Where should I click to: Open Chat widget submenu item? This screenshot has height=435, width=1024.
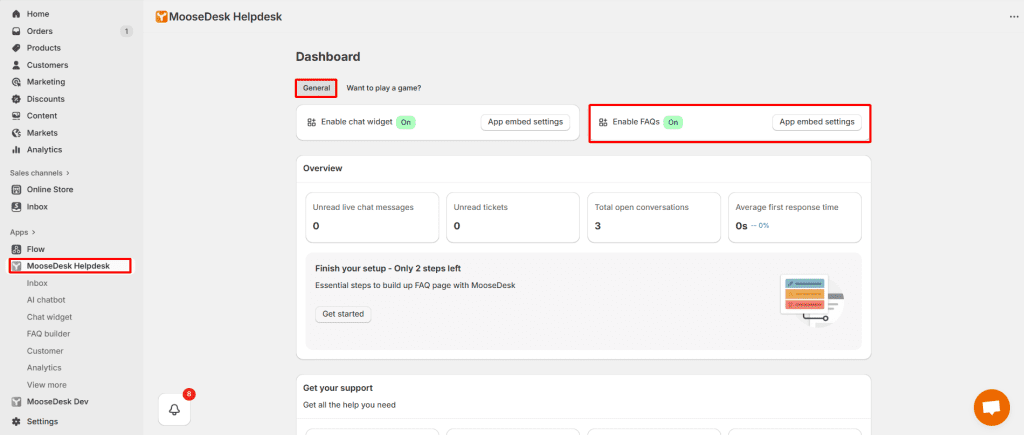pos(49,317)
